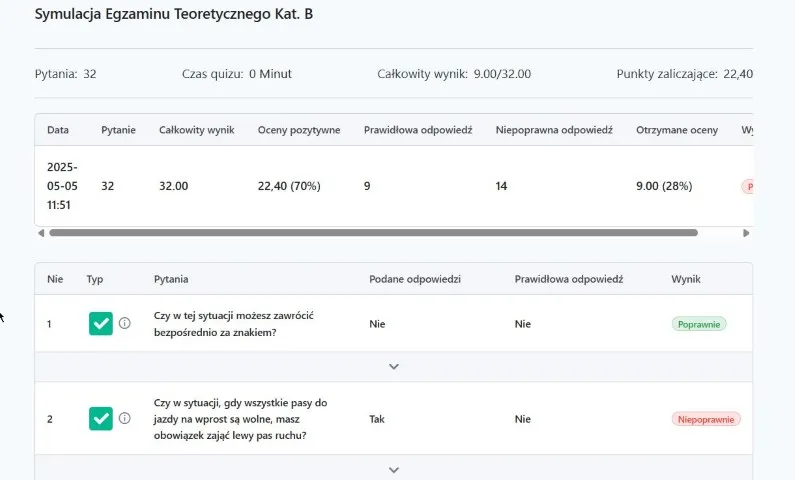The width and height of the screenshot is (795, 480).
Task: Click the info icon beside question 2
Action: click(x=125, y=418)
